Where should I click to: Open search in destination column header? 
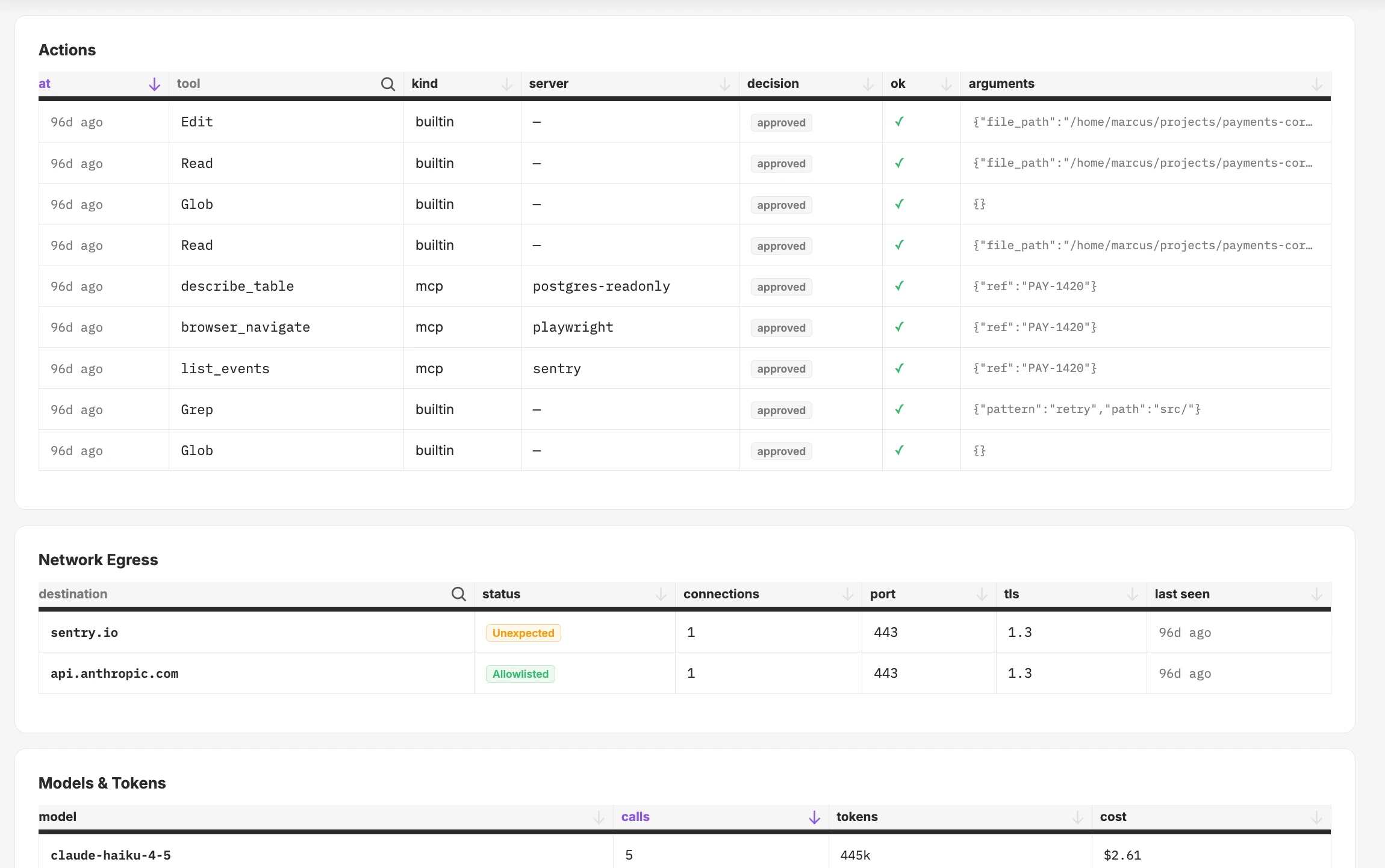(x=459, y=594)
